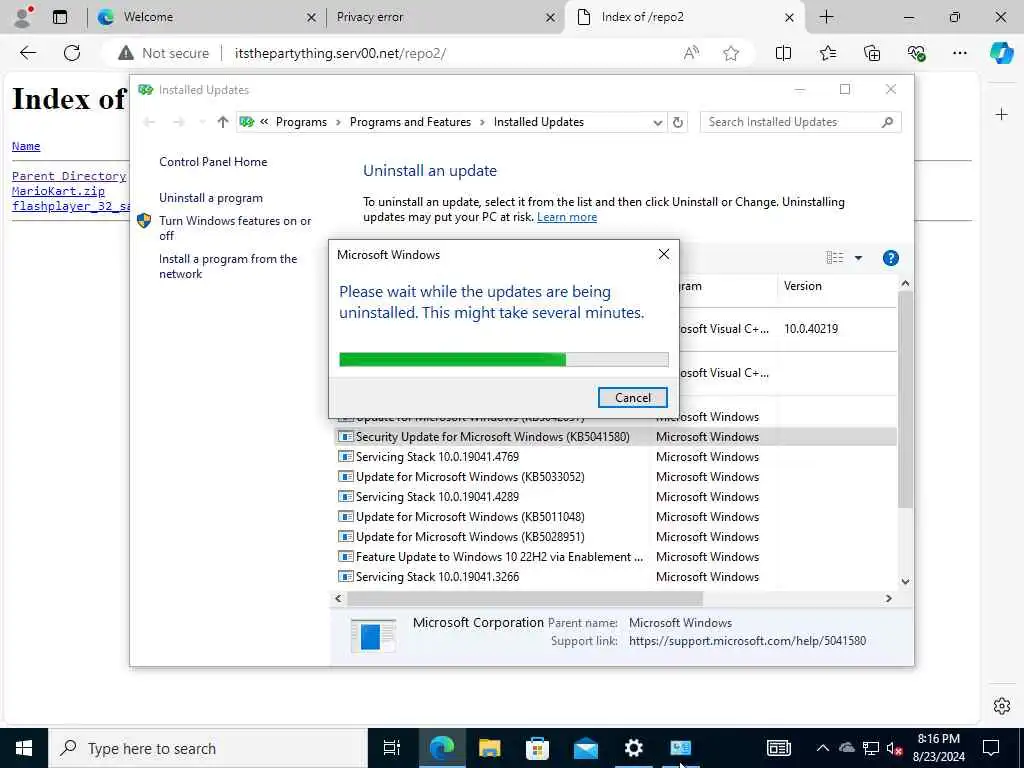Click Edge sidebar plus icon
Image resolution: width=1024 pixels, height=768 pixels.
pyautogui.click(x=1001, y=115)
